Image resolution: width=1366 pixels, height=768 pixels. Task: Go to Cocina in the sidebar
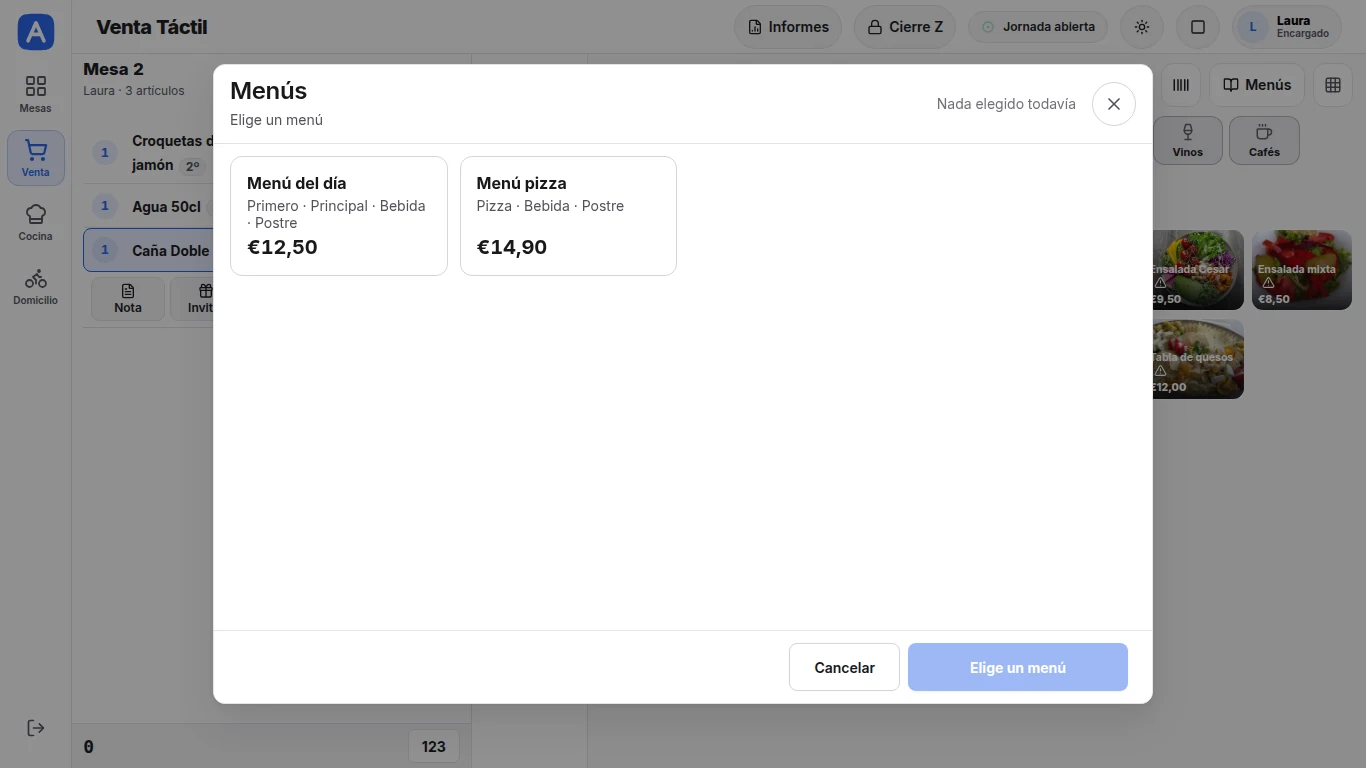pyautogui.click(x=36, y=222)
